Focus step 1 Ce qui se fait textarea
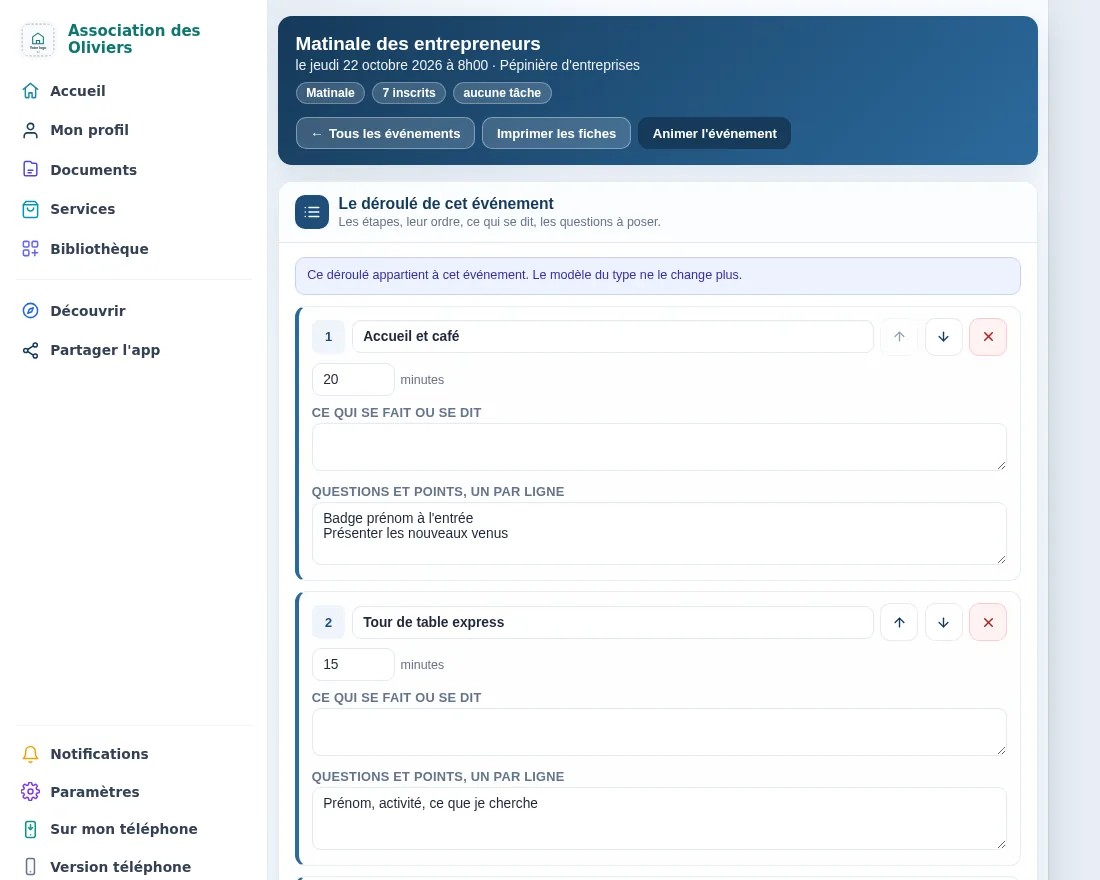 click(659, 447)
